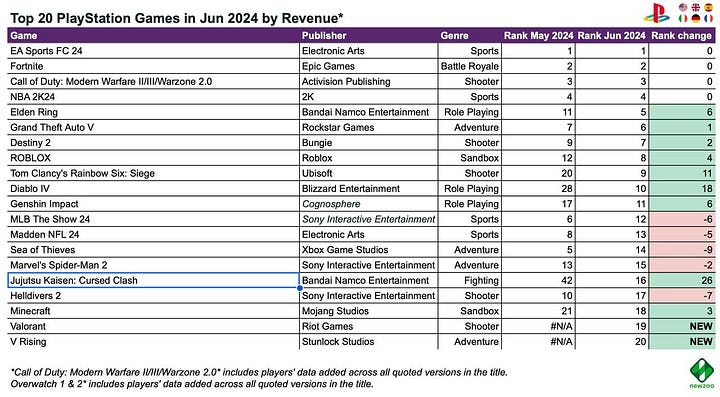Select the Blizzard Entertainment cell

coord(368,189)
